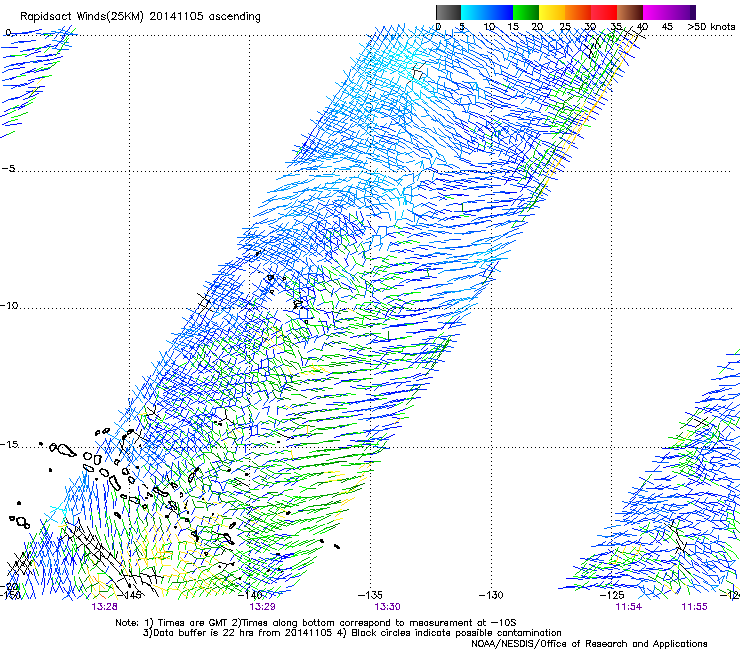Screen dimensions: 740x650
Task: Click the brown 35-40 knots color swatch
Action: (x=630, y=12)
